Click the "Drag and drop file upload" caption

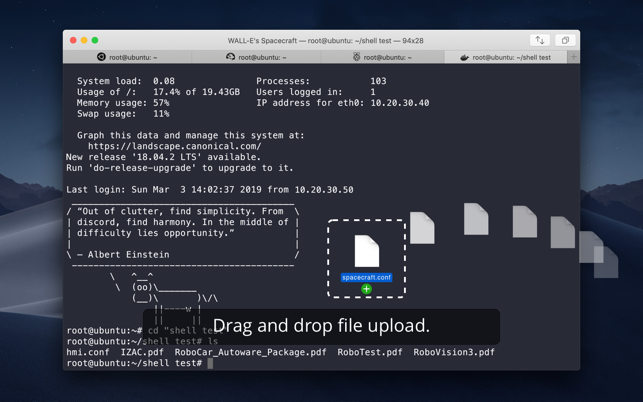321,326
